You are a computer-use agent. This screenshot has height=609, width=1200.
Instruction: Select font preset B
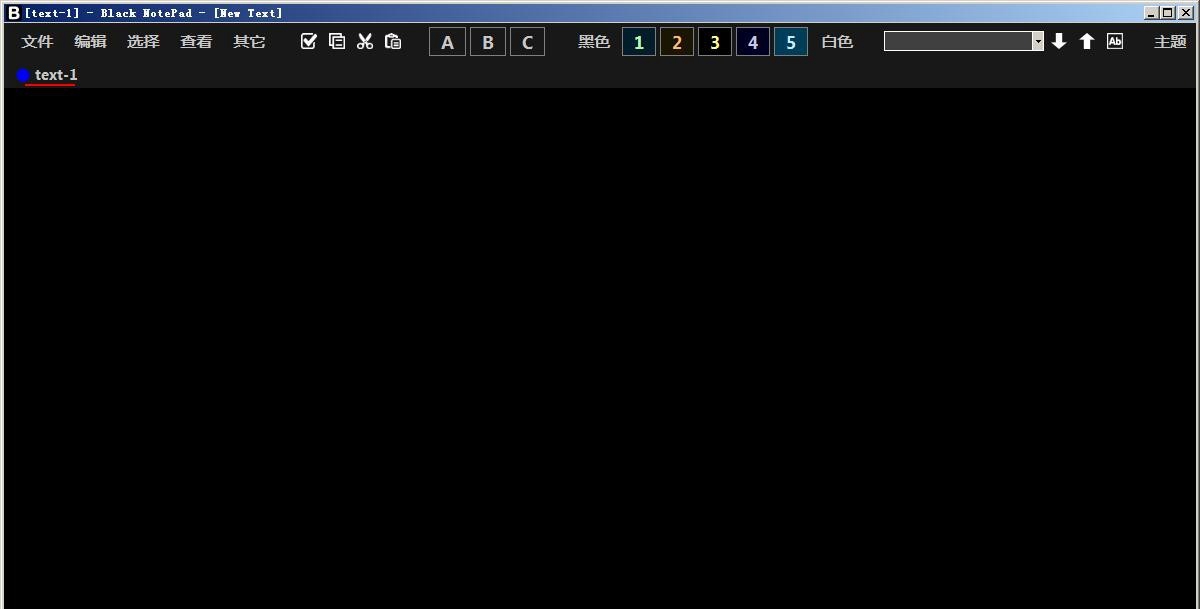point(488,42)
